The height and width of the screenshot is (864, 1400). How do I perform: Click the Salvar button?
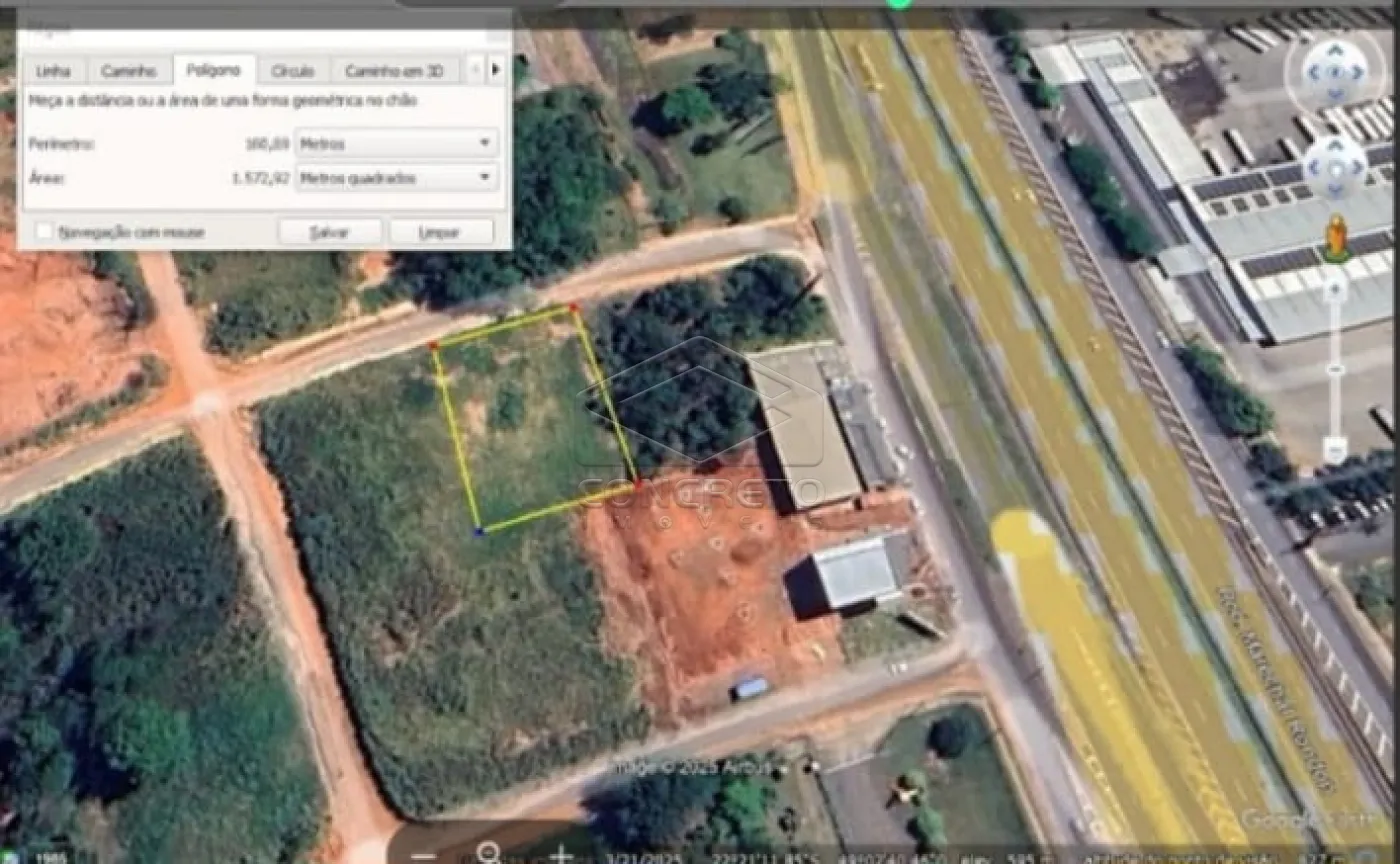[329, 232]
